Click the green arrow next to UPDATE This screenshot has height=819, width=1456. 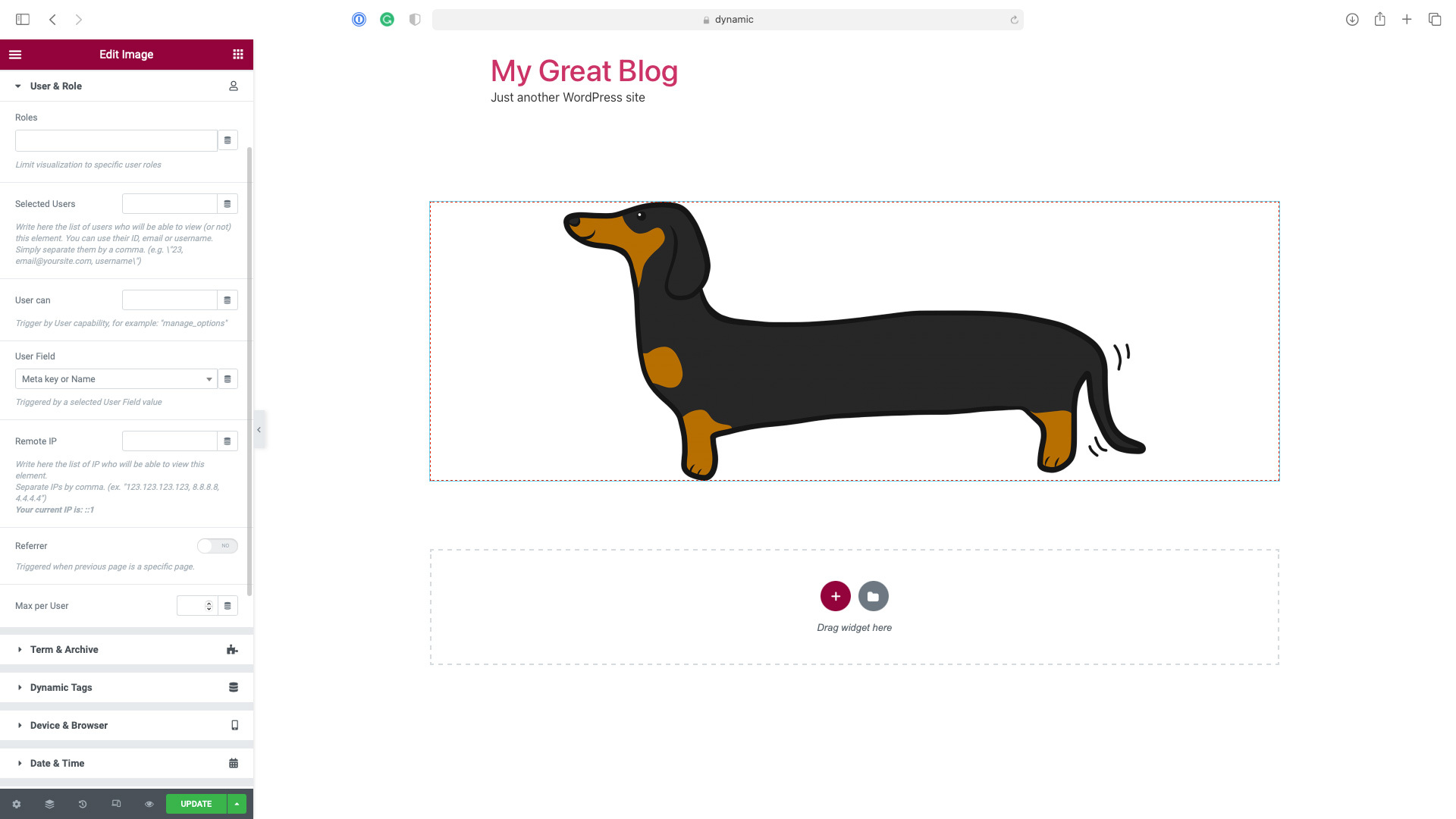pos(237,804)
